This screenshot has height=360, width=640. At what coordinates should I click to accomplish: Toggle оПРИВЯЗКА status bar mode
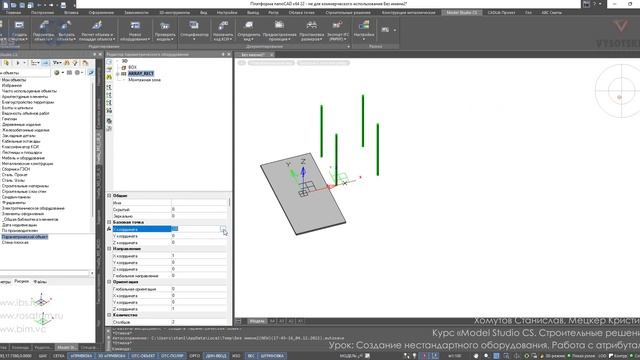pos(81,356)
